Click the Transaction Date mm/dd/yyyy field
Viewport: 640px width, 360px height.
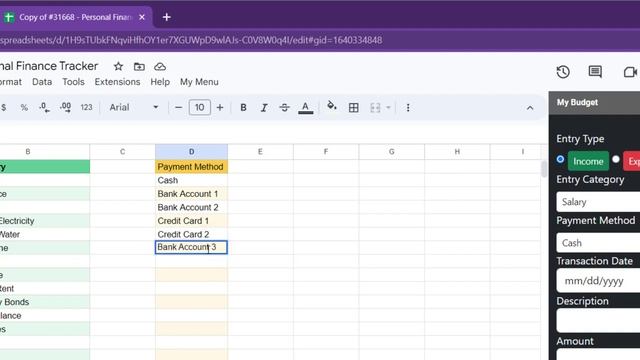598,281
